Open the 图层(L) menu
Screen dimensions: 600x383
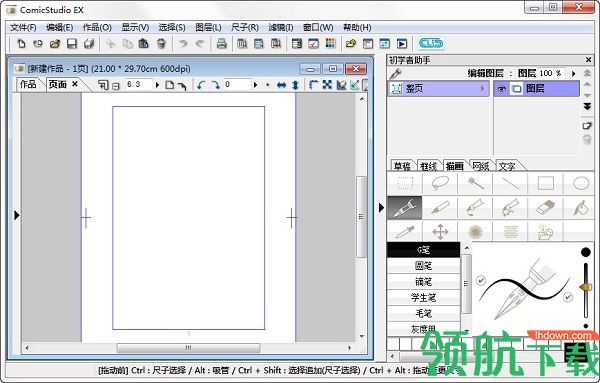tap(208, 28)
